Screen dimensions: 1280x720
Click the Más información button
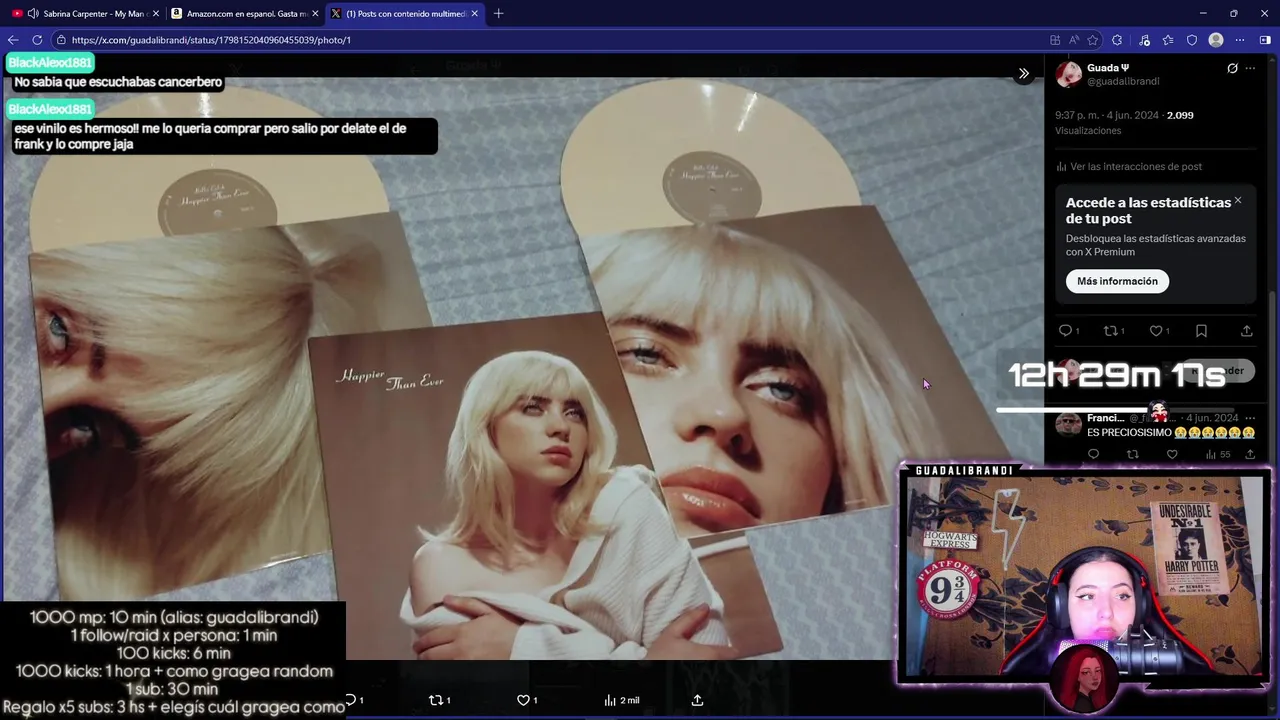[x=1117, y=281]
